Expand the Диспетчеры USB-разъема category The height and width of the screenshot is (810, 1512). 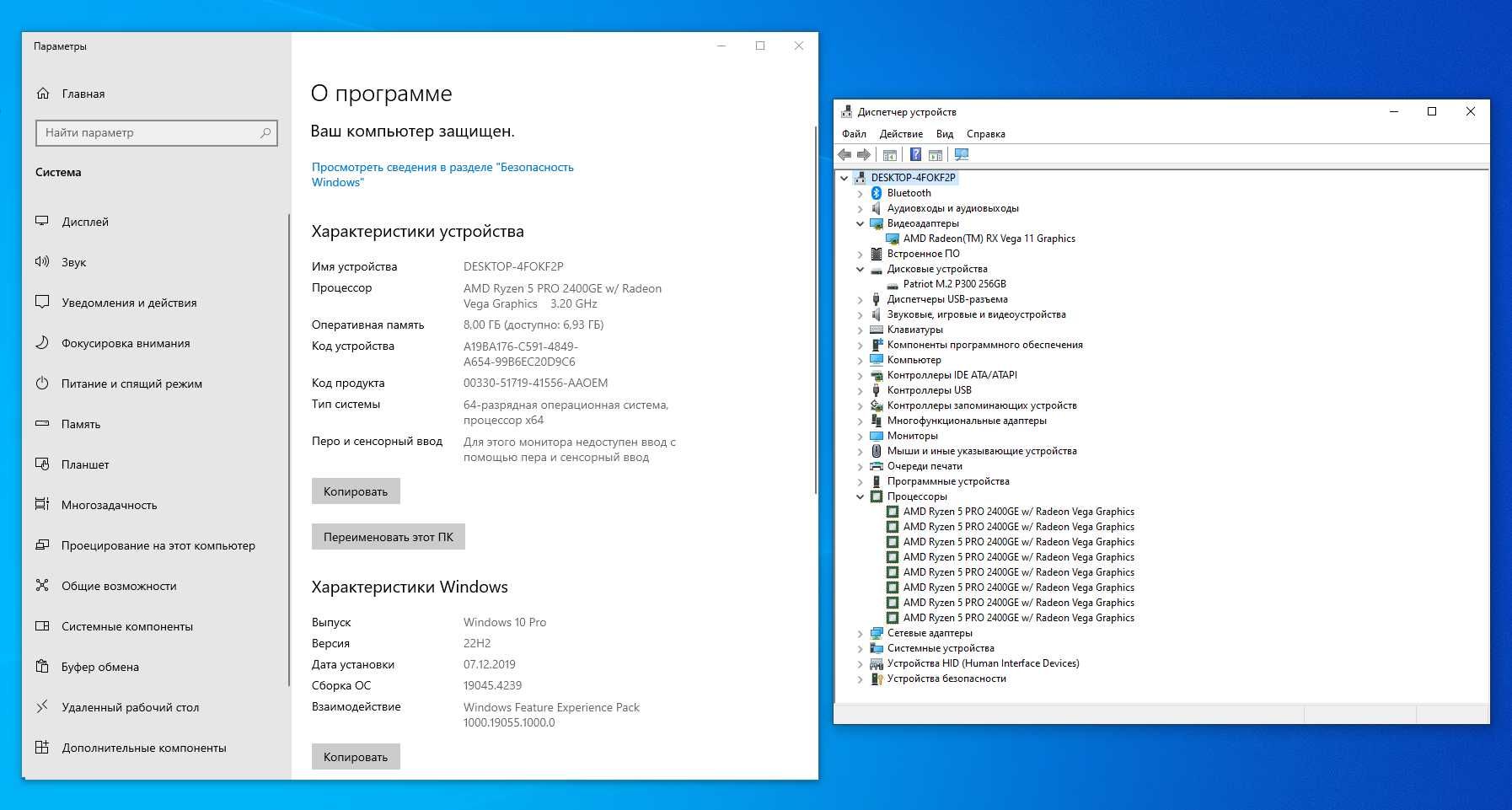click(860, 299)
